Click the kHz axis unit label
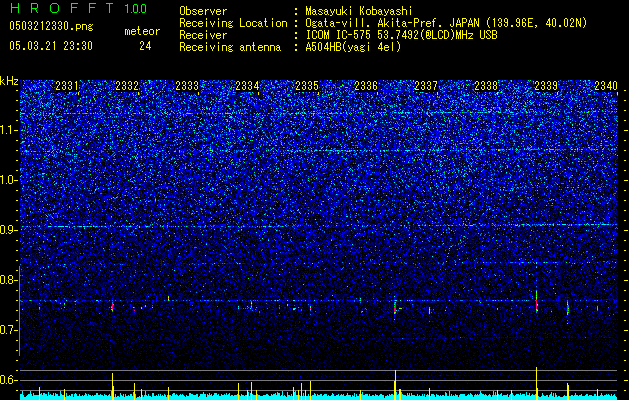 click(x=9, y=81)
